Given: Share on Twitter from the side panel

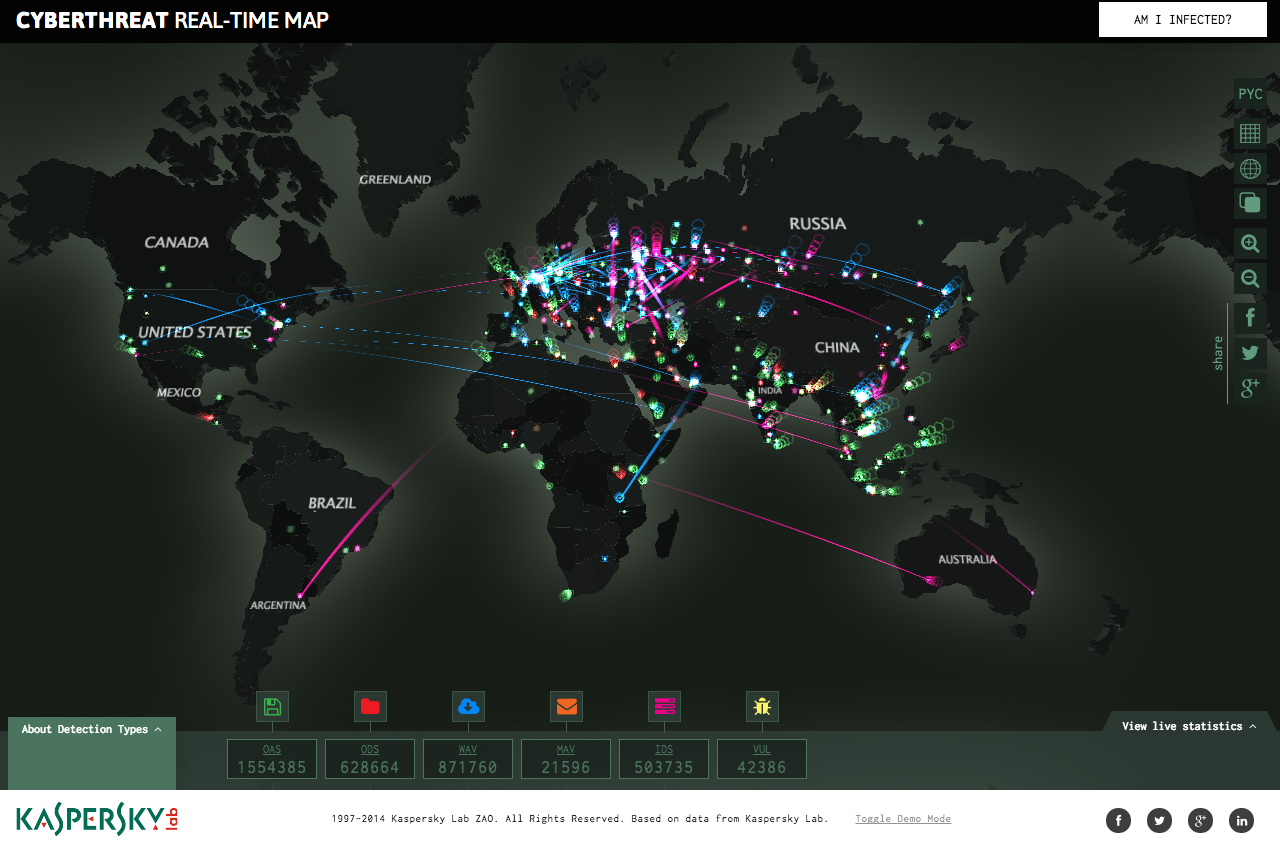Looking at the screenshot, I should coord(1250,353).
